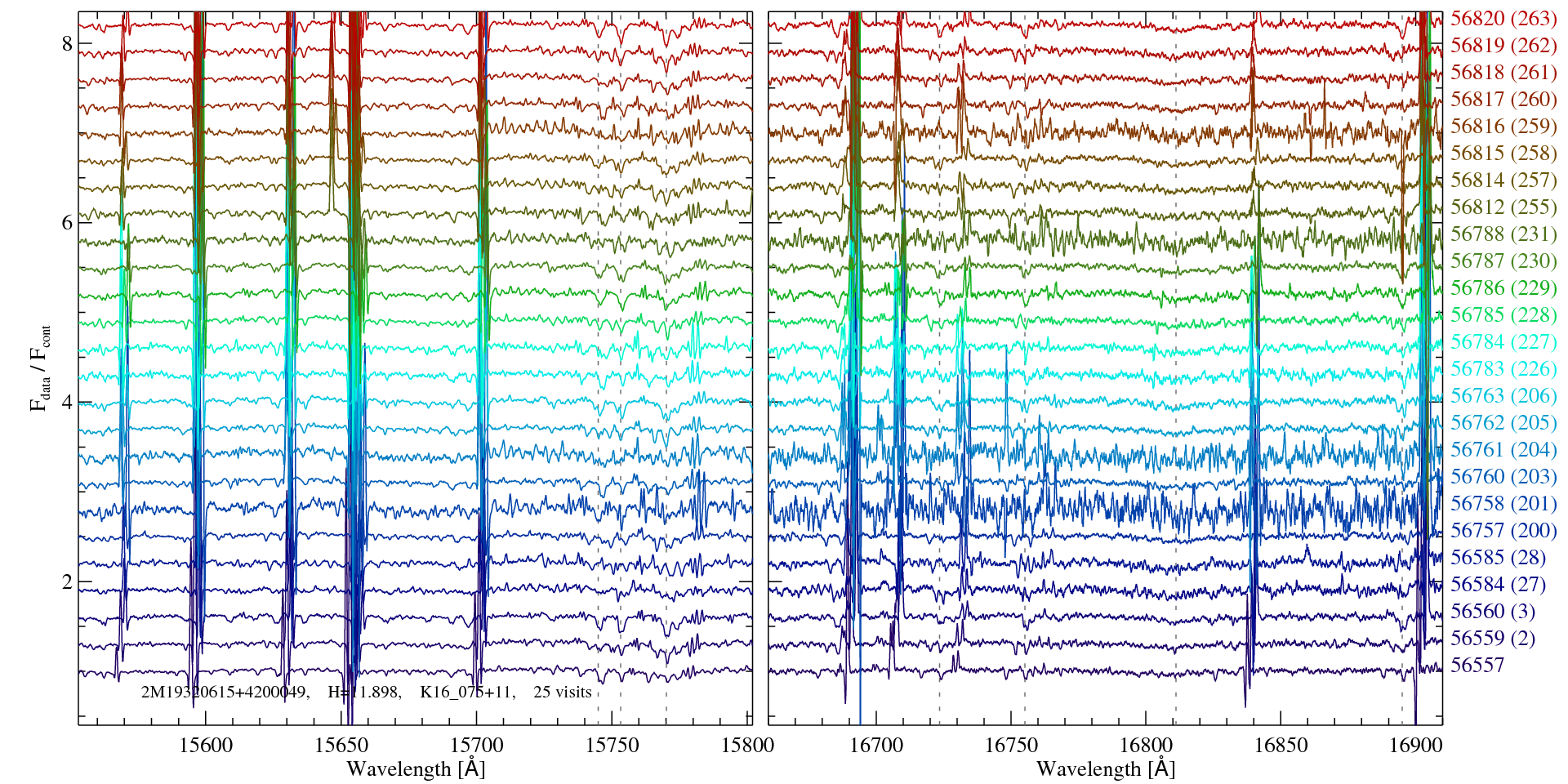Image resolution: width=1568 pixels, height=784 pixels.
Task: Click the 56820 (263) legend label
Action: tap(1503, 19)
